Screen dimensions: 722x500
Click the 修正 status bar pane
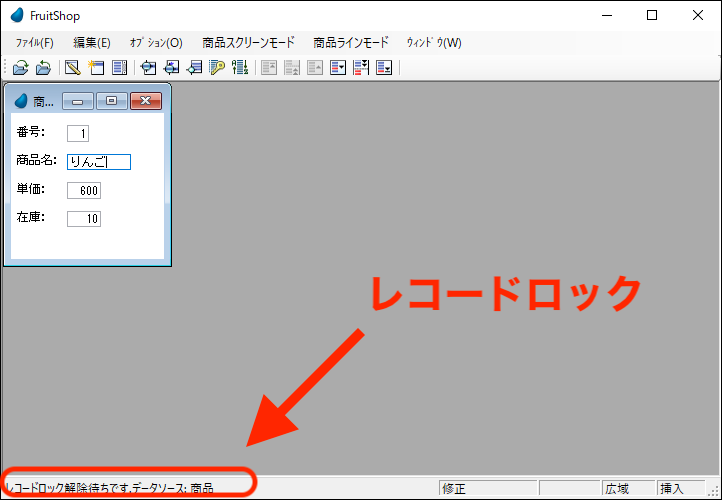pos(488,489)
